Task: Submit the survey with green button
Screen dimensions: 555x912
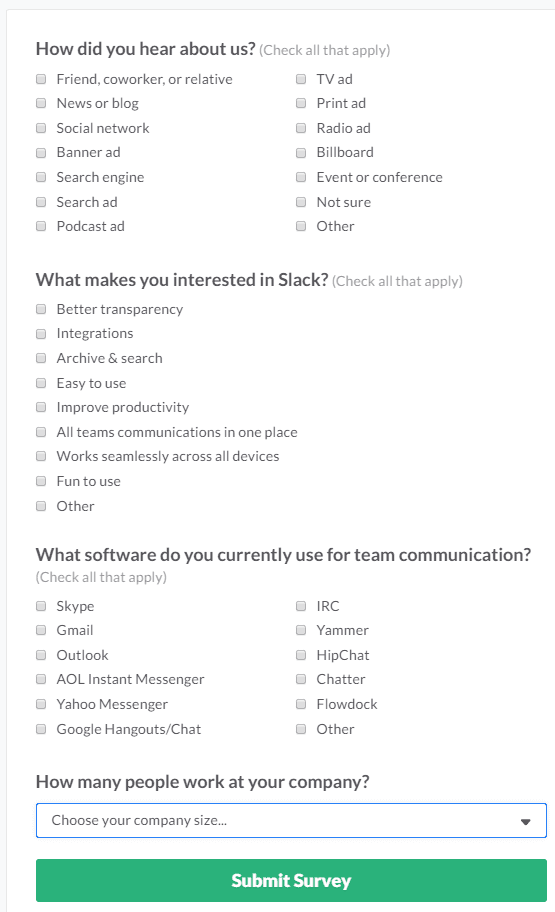Action: (x=291, y=880)
